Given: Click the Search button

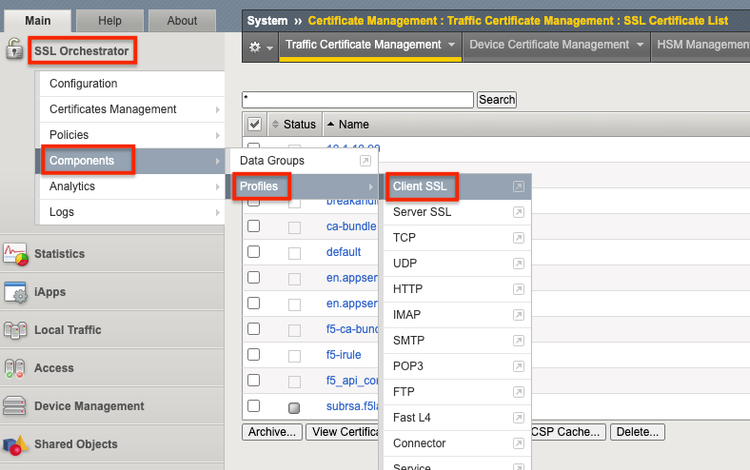Looking at the screenshot, I should [496, 99].
